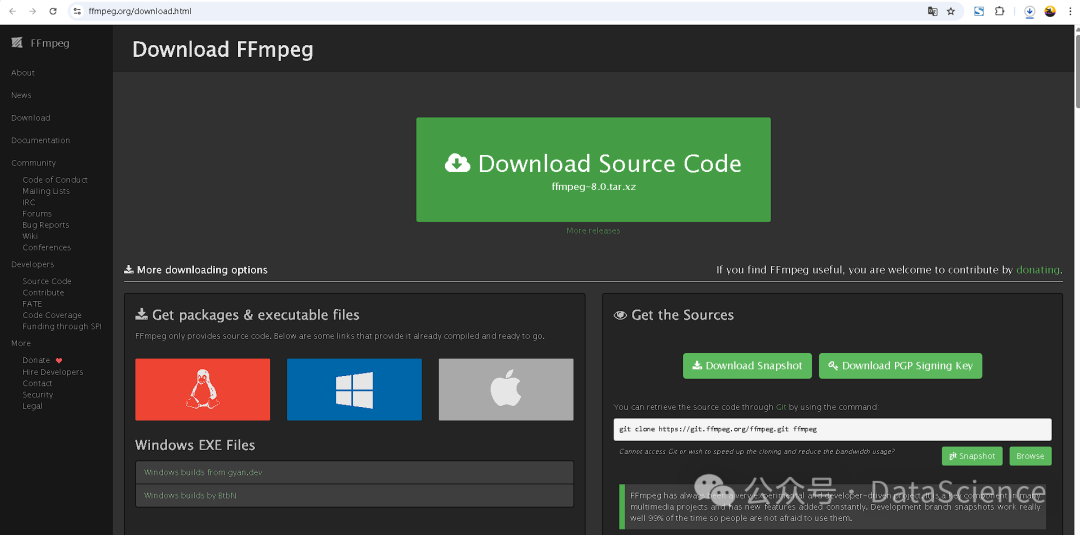Click the git clone command field
This screenshot has height=535, width=1080.
pyautogui.click(x=832, y=429)
